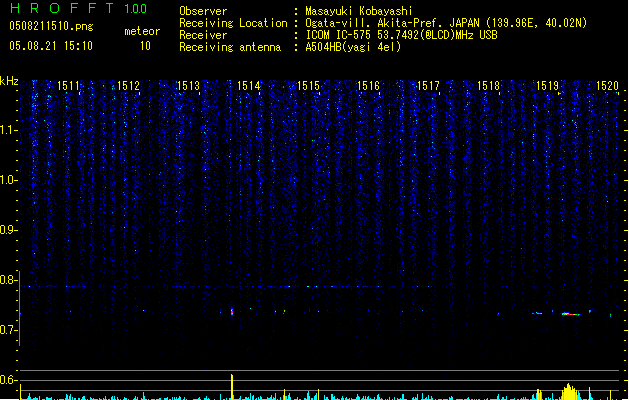Click the 1520 time marker
Screen dimensions: 629x400
pyautogui.click(x=607, y=86)
